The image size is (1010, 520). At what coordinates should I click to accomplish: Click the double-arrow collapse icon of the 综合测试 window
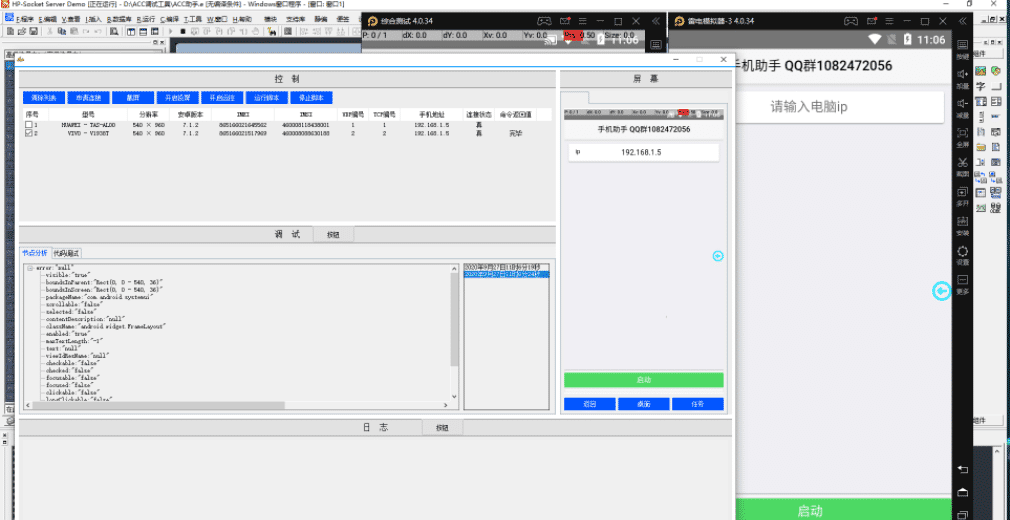tap(656, 21)
